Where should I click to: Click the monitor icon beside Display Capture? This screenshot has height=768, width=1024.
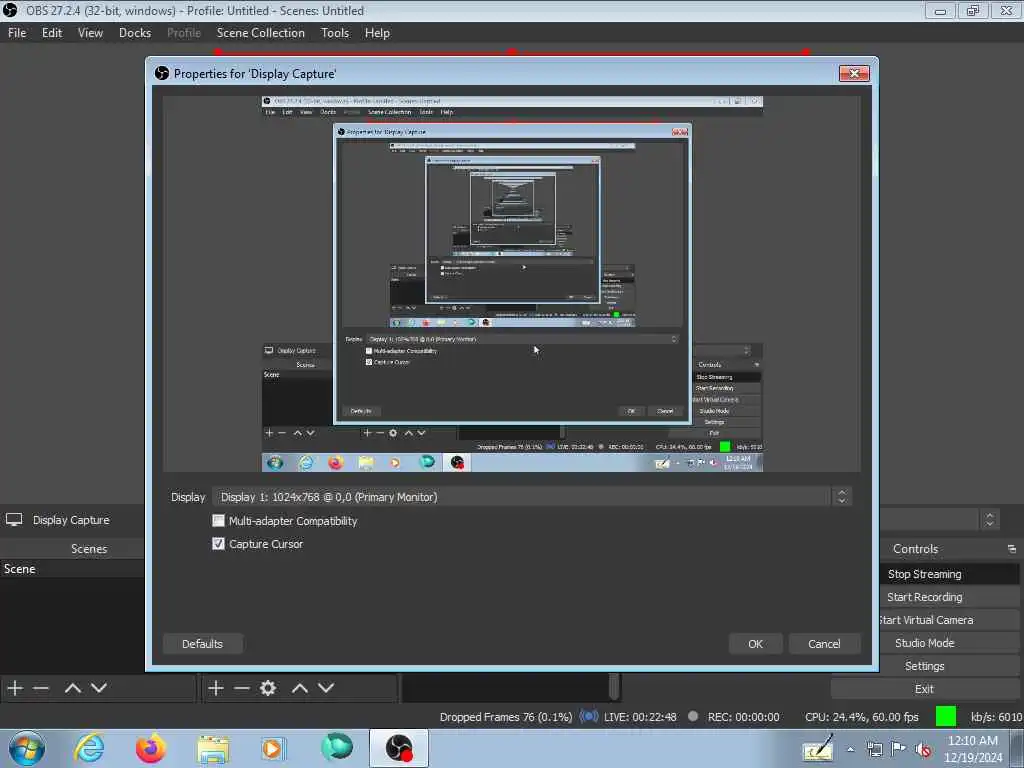14,520
